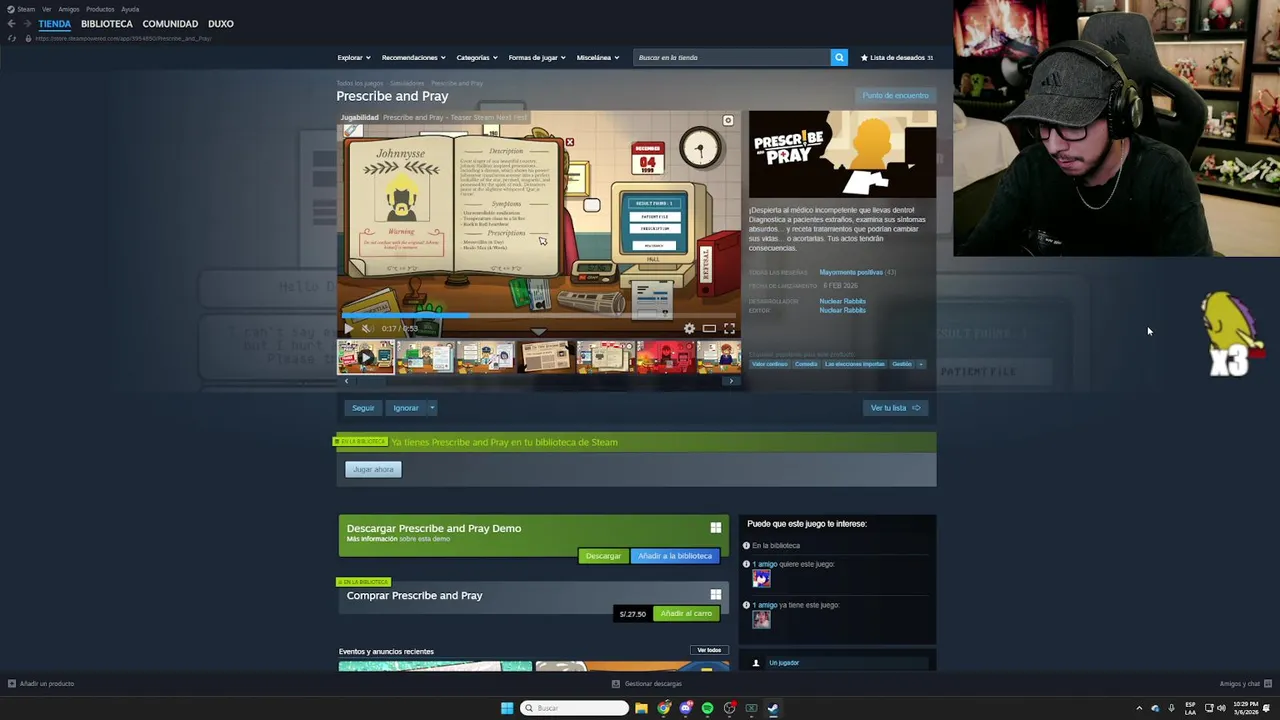Focus the Windows taskbar Buscar field

click(575, 708)
